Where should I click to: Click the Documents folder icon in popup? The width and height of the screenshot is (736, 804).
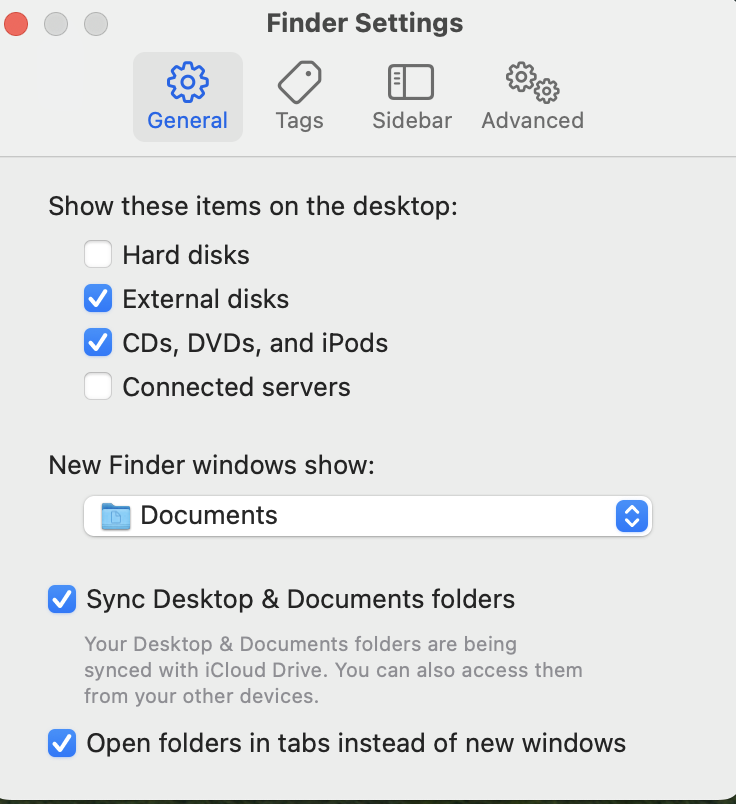click(116, 516)
